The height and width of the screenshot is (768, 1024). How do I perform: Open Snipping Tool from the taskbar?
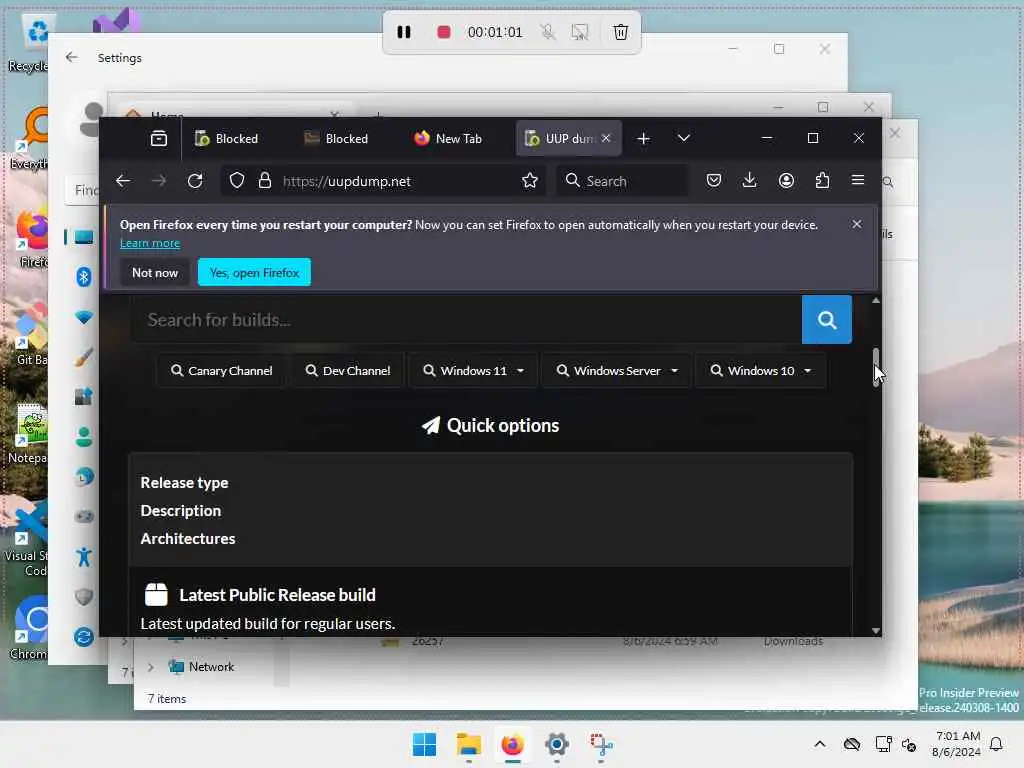(x=601, y=744)
